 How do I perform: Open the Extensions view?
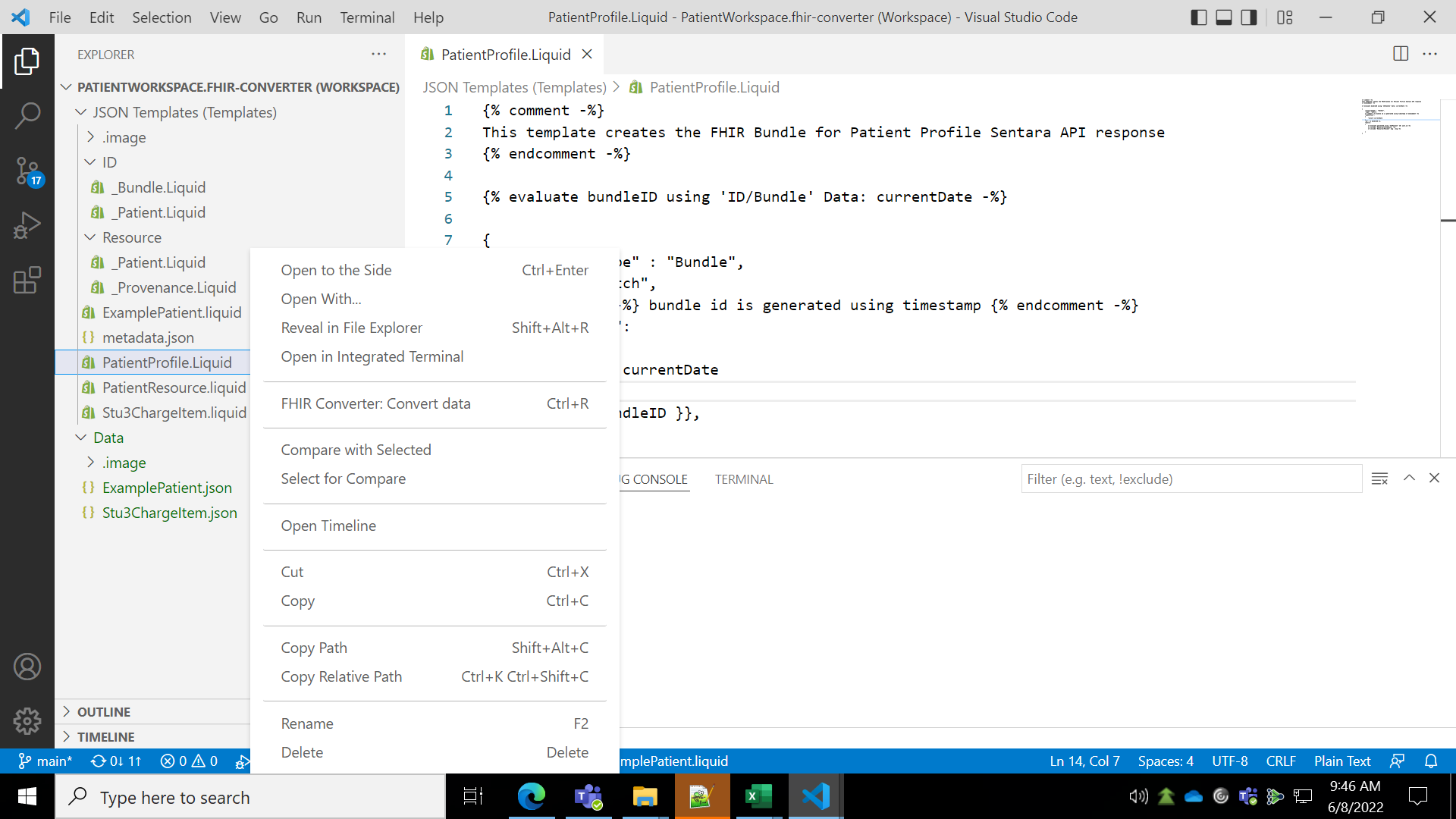pyautogui.click(x=28, y=281)
